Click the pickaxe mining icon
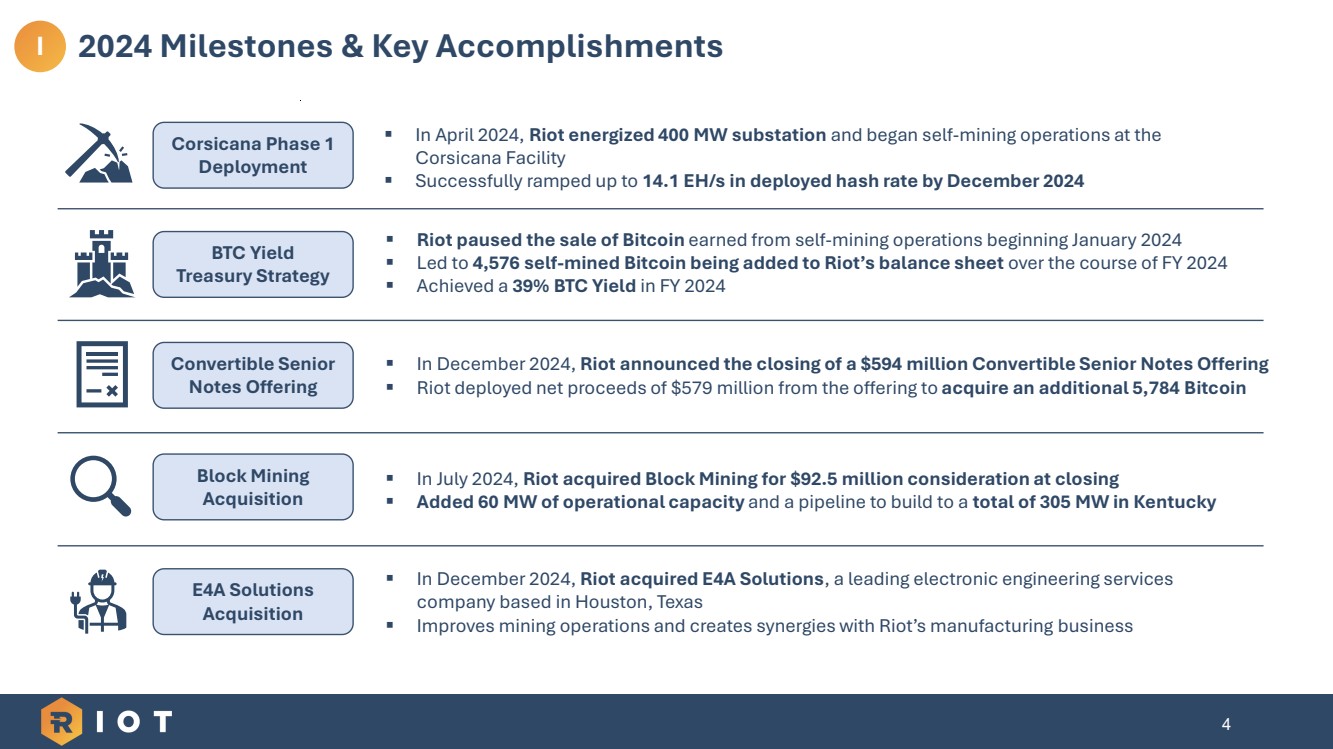This screenshot has height=749, width=1333. point(99,154)
